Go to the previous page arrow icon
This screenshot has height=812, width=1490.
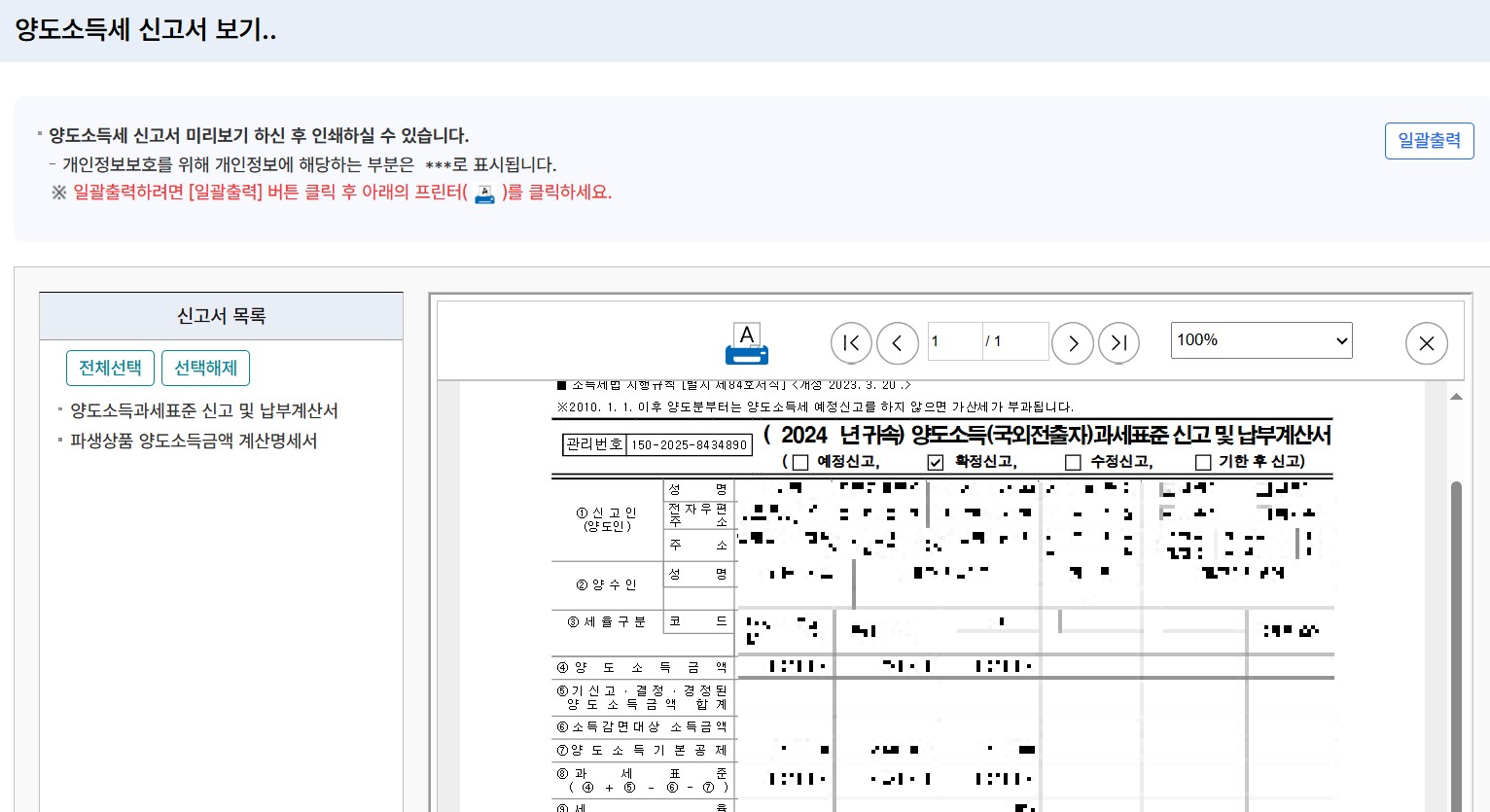898,342
